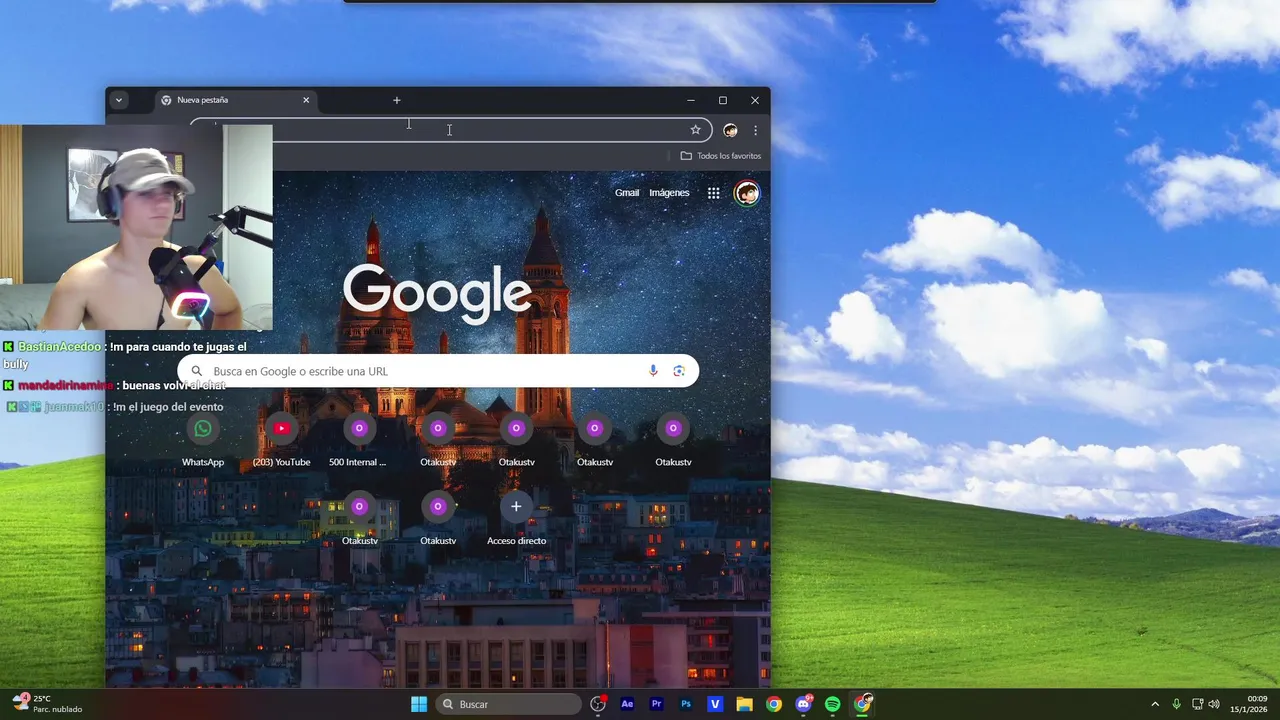Image resolution: width=1280 pixels, height=720 pixels.
Task: Open Spotify from taskbar
Action: click(x=832, y=704)
